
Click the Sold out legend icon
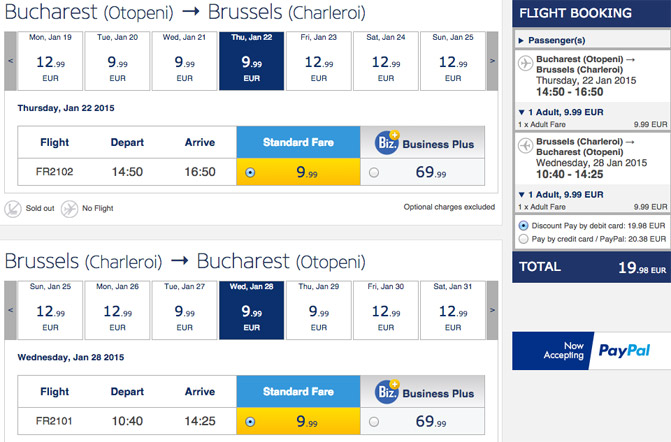point(13,209)
